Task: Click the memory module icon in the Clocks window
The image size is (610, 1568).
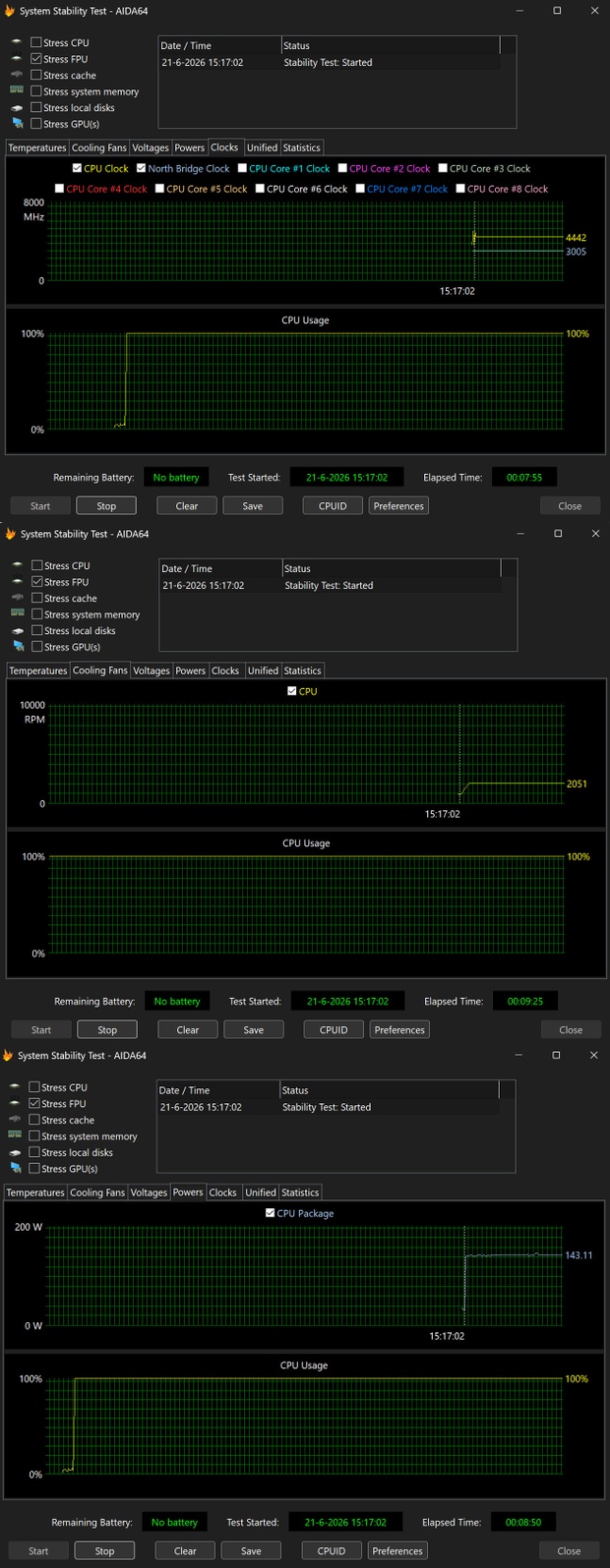Action: click(x=17, y=90)
